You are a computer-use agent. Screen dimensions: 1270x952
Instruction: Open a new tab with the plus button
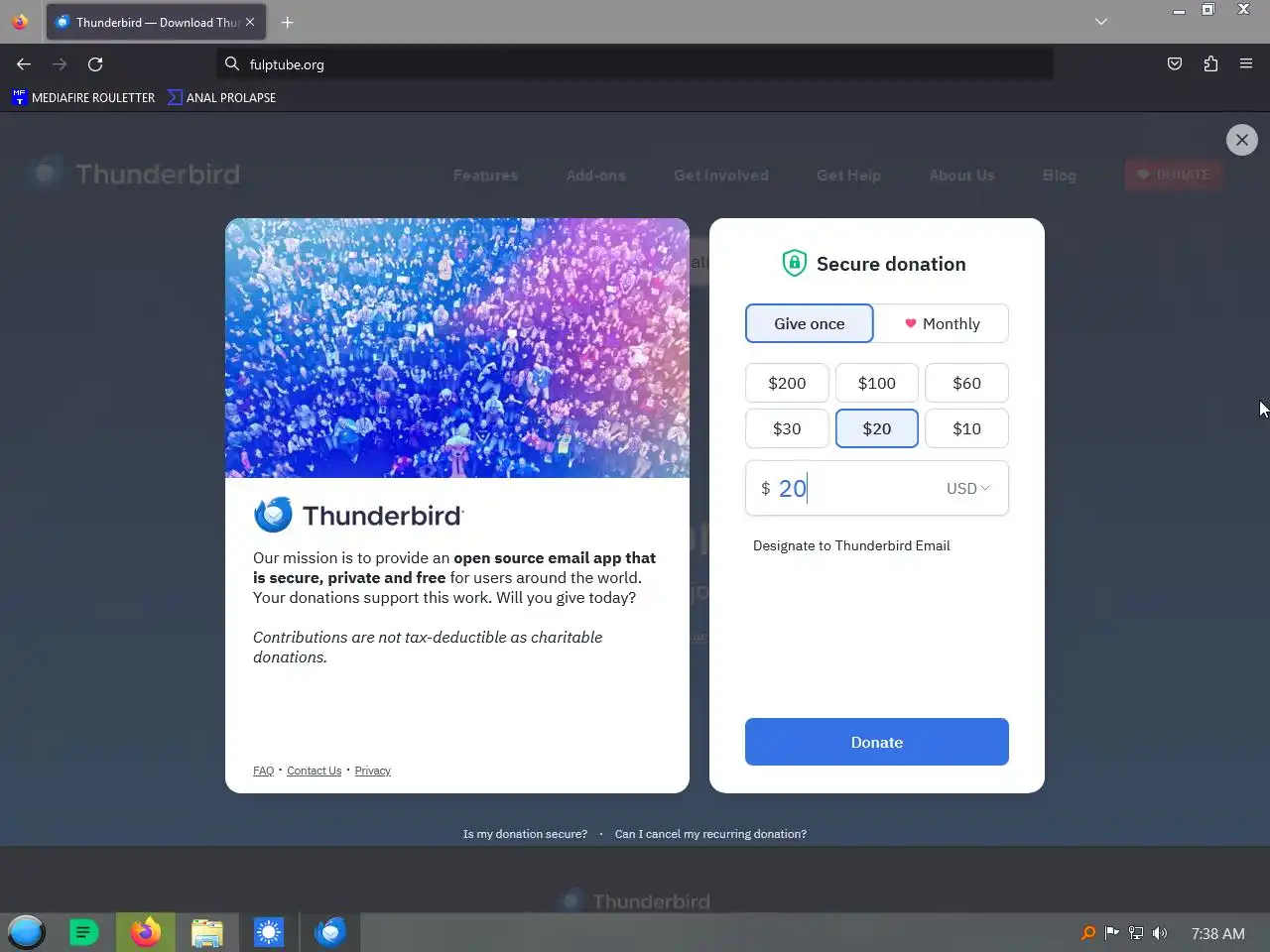point(287,22)
